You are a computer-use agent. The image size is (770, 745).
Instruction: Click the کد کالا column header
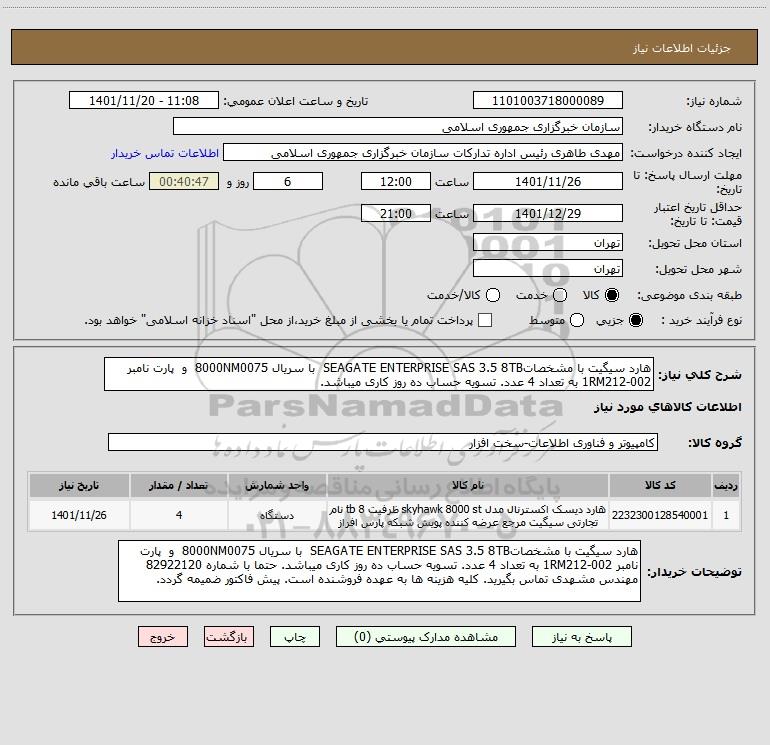pyautogui.click(x=660, y=486)
